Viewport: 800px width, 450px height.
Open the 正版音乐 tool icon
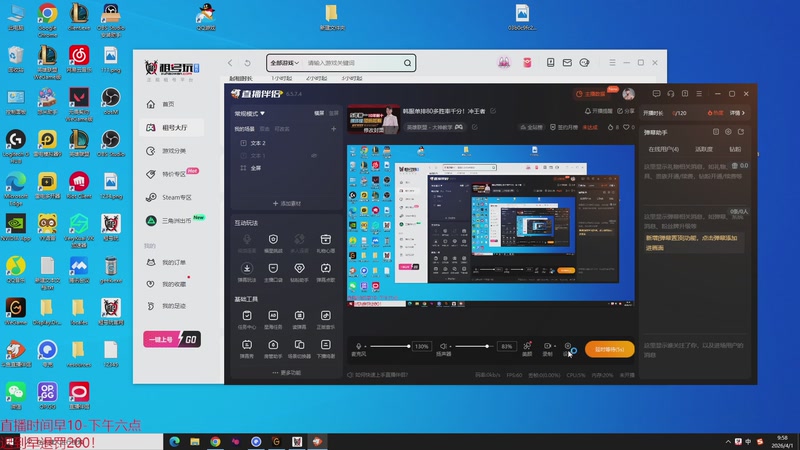click(x=326, y=315)
